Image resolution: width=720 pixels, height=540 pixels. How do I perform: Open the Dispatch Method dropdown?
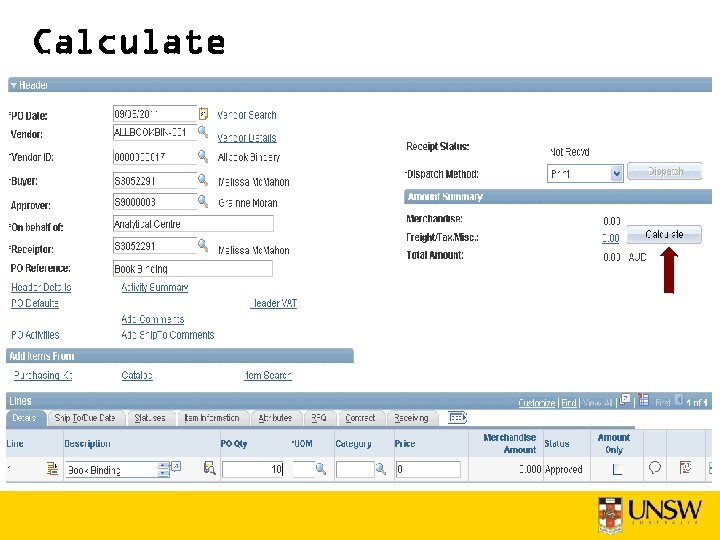pyautogui.click(x=585, y=174)
